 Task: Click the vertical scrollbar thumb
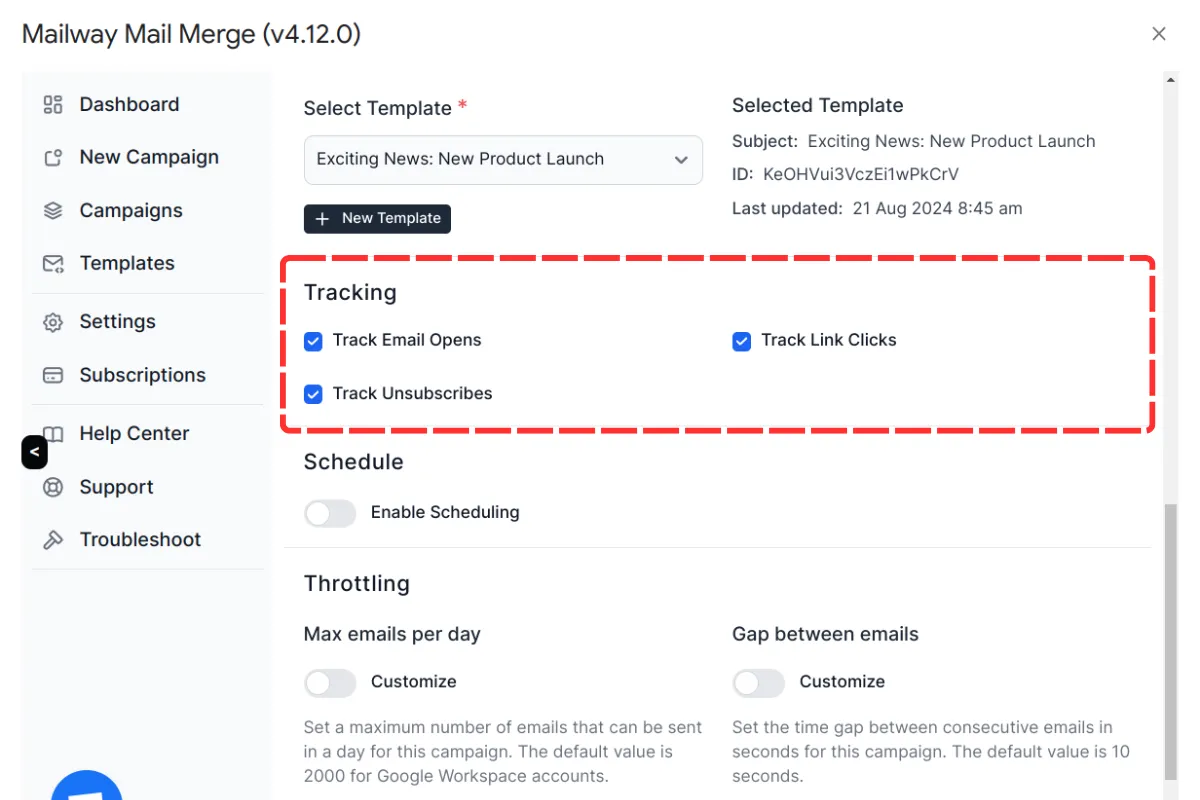(1171, 640)
